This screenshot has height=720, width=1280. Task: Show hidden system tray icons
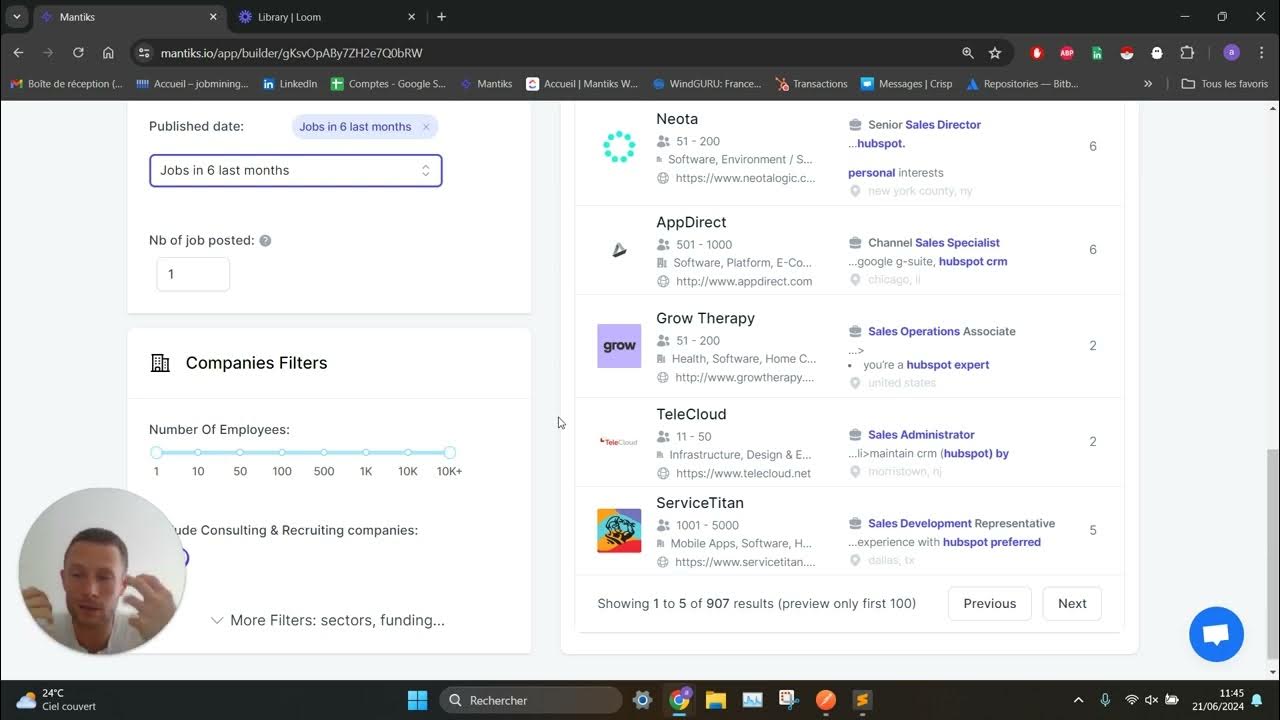[1078, 700]
